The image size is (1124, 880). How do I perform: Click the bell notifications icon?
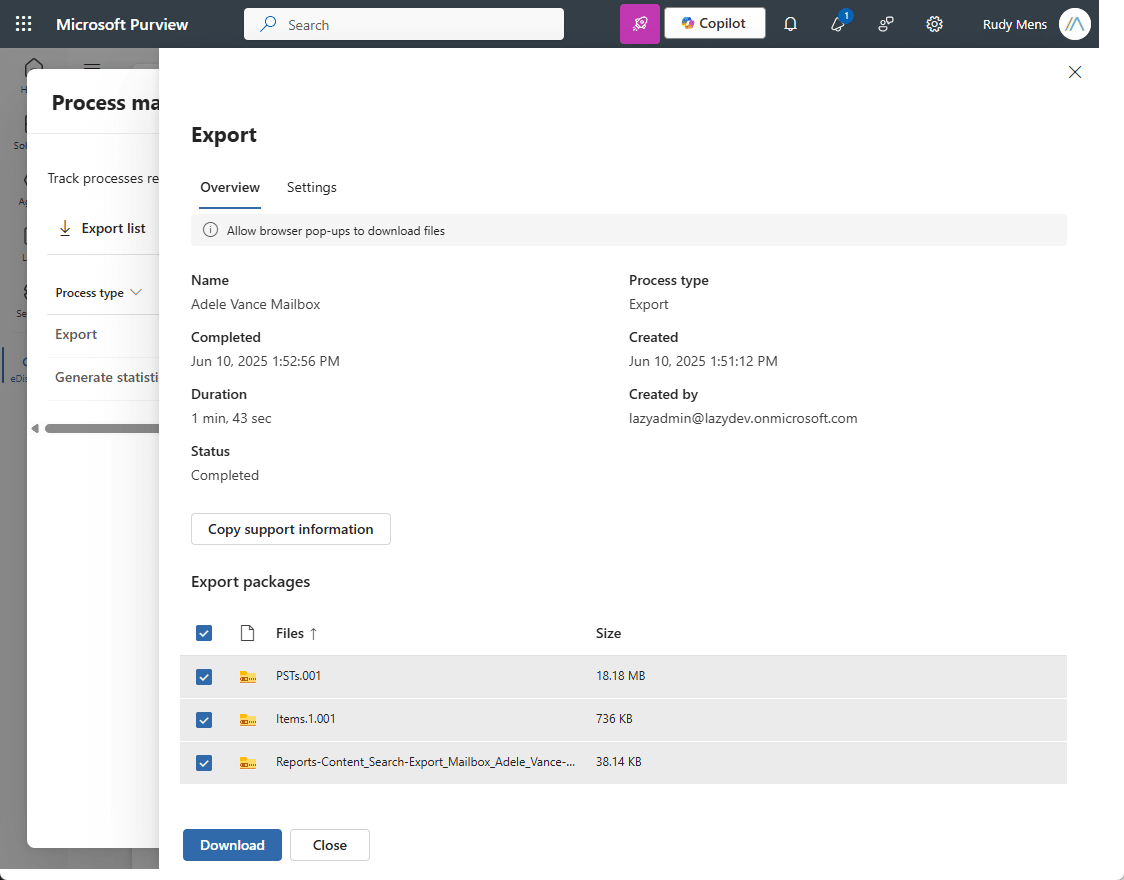tap(790, 24)
